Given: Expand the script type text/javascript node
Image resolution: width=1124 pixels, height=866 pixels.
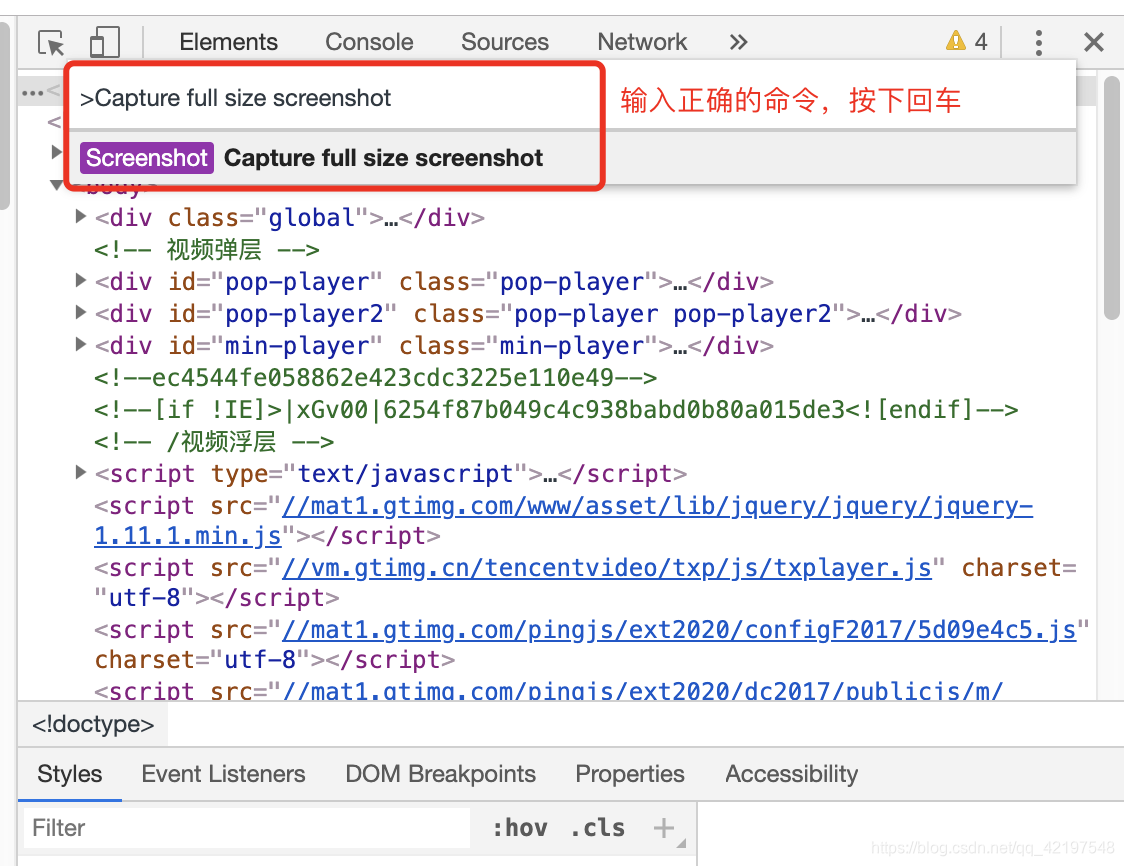Looking at the screenshot, I should point(80,473).
